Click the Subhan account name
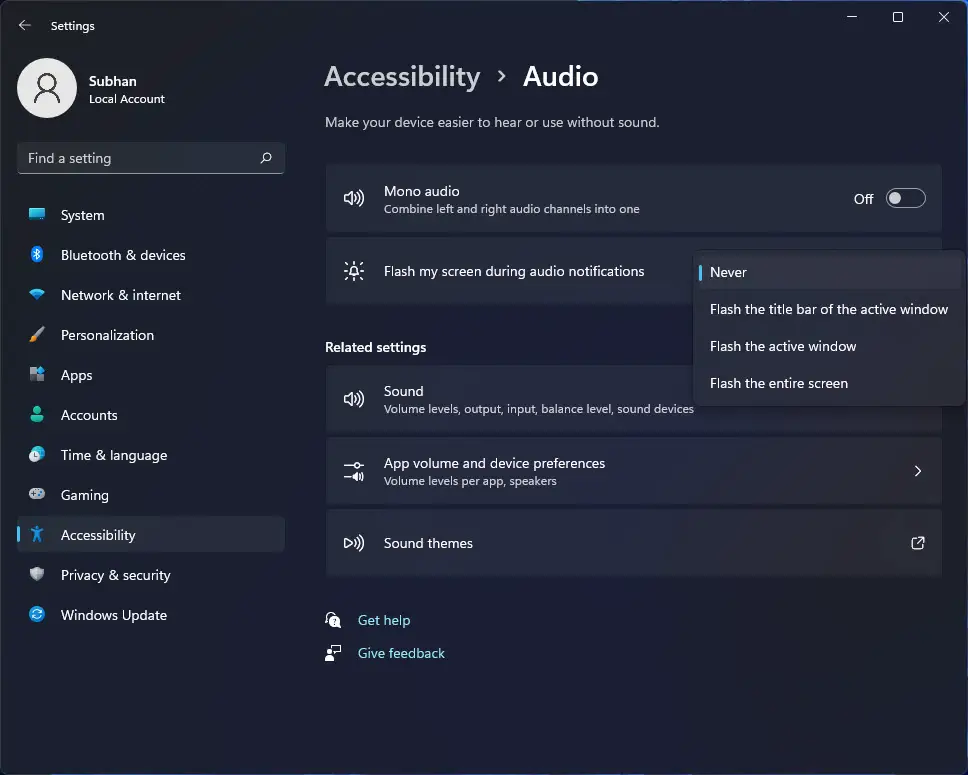This screenshot has height=775, width=968. (x=112, y=81)
